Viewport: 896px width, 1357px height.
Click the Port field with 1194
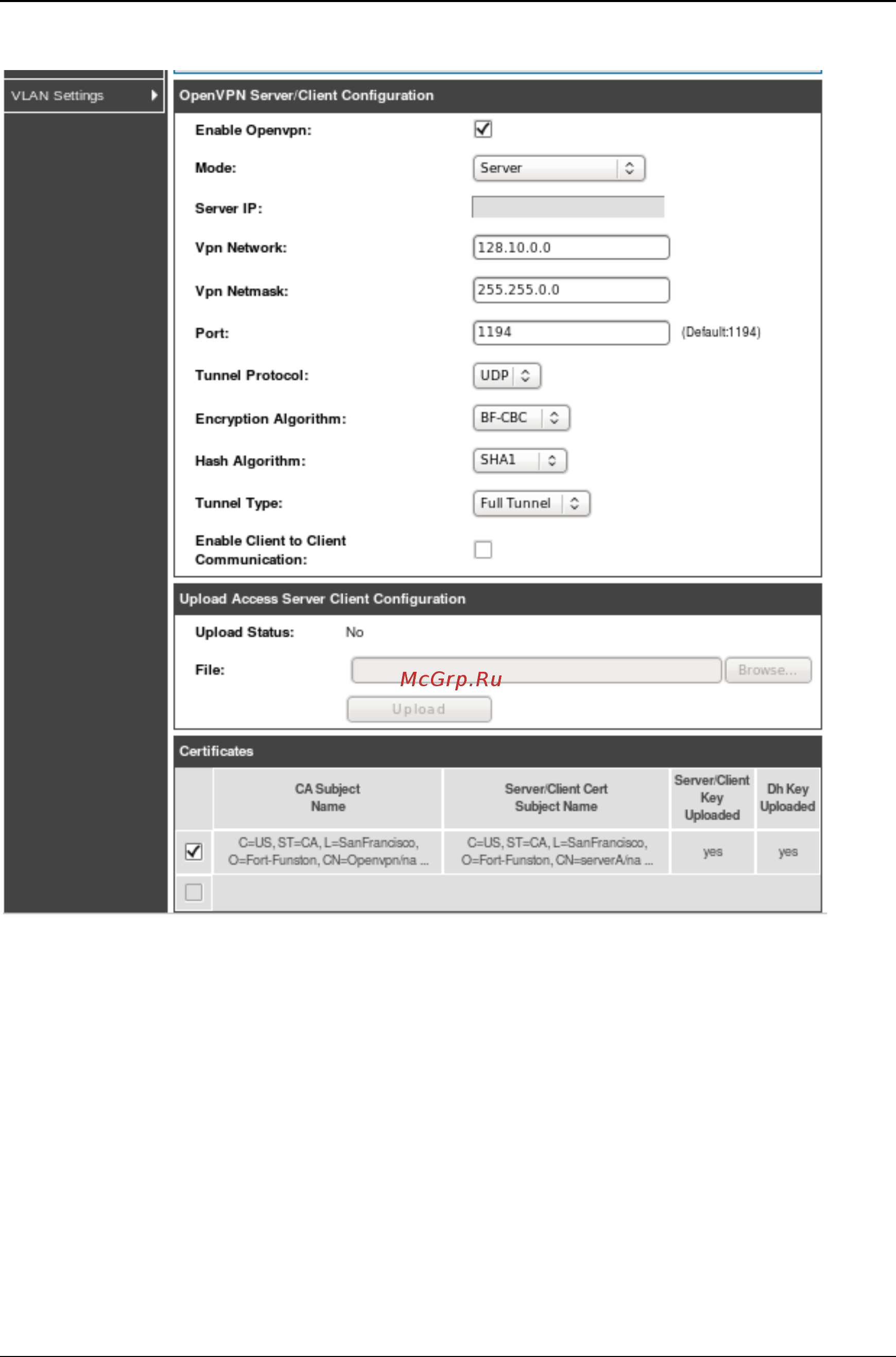pos(571,332)
